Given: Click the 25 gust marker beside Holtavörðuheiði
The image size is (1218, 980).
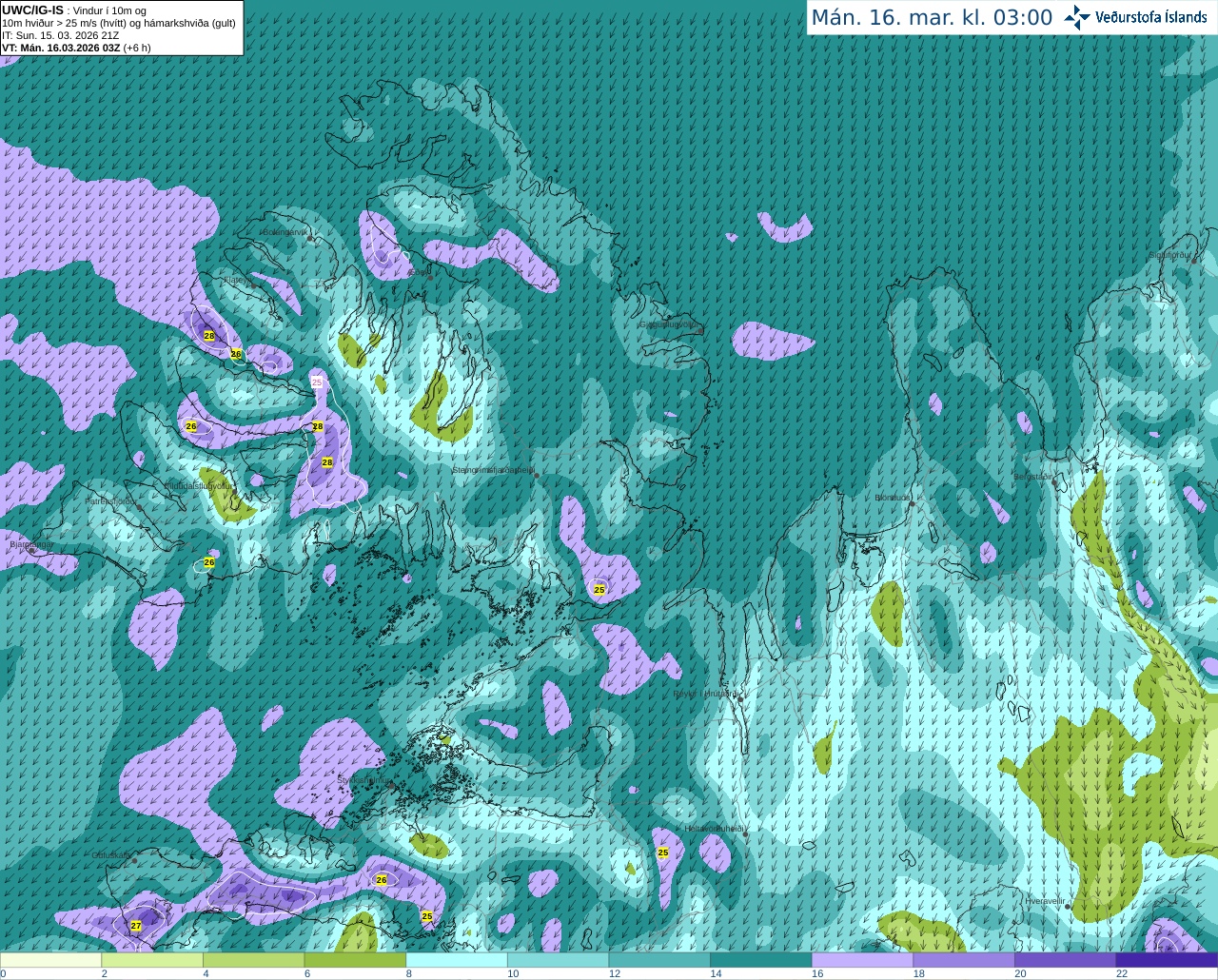Looking at the screenshot, I should click(x=663, y=853).
